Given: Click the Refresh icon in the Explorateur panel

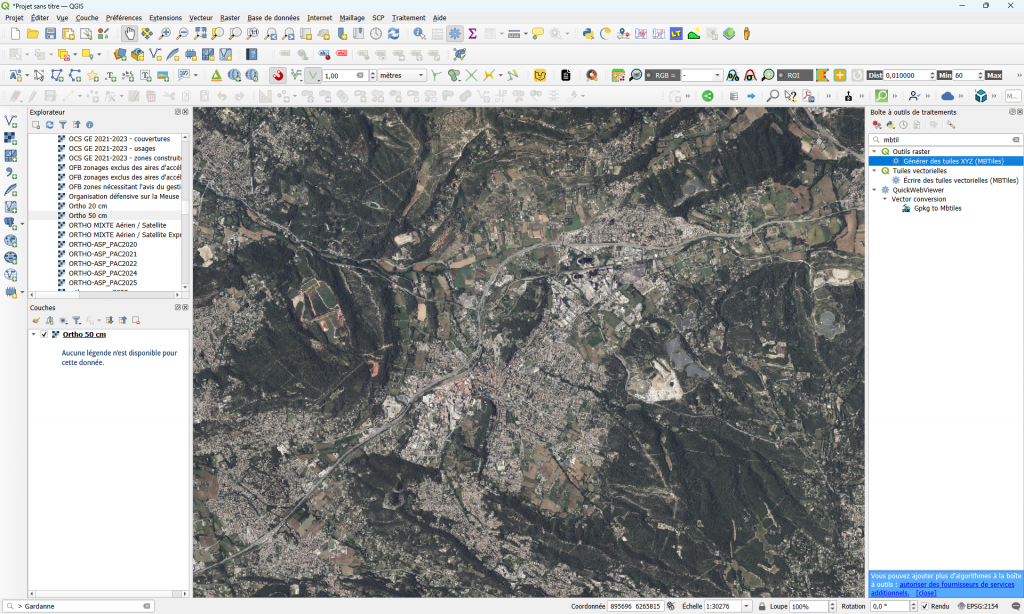Looking at the screenshot, I should 49,125.
